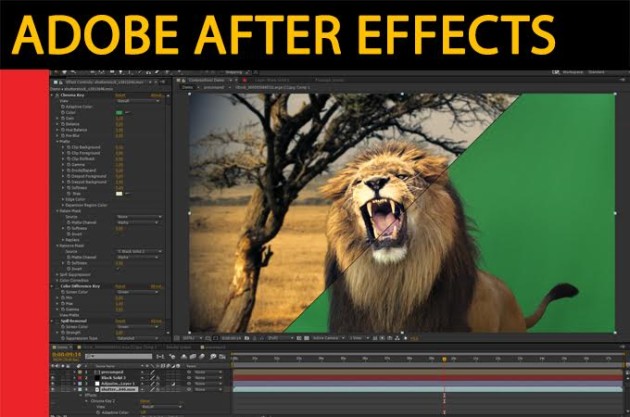Image resolution: width=630 pixels, height=417 pixels.
Task: Switch to the Layer viewer tab
Action: tap(272, 80)
